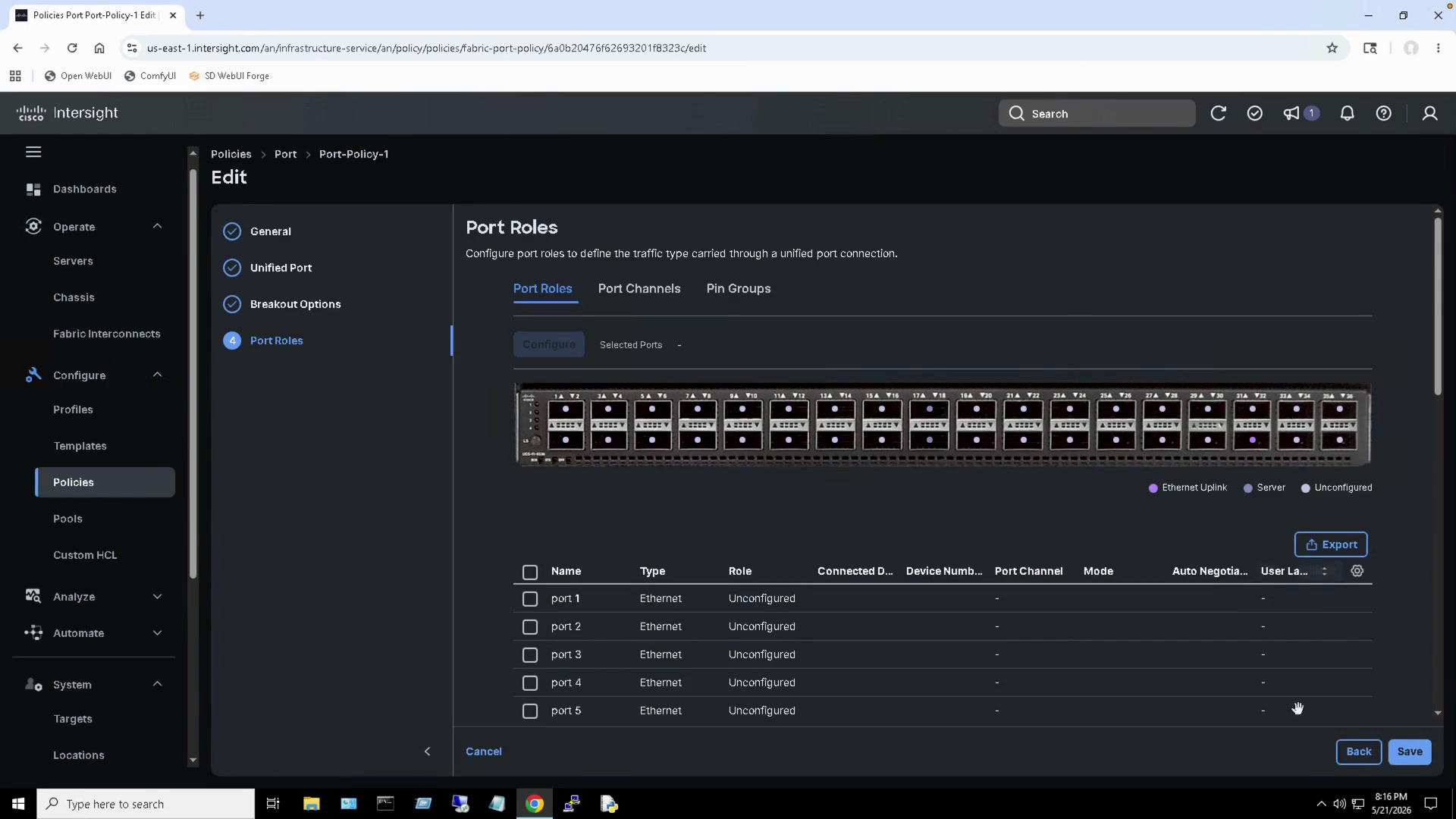Image resolution: width=1456 pixels, height=819 pixels.
Task: Click the Save button
Action: coord(1410,752)
